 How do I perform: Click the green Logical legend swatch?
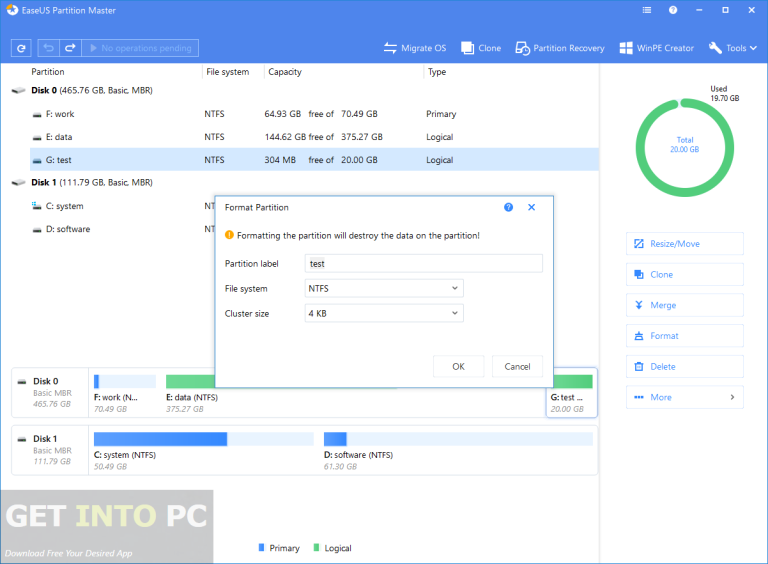click(x=316, y=547)
